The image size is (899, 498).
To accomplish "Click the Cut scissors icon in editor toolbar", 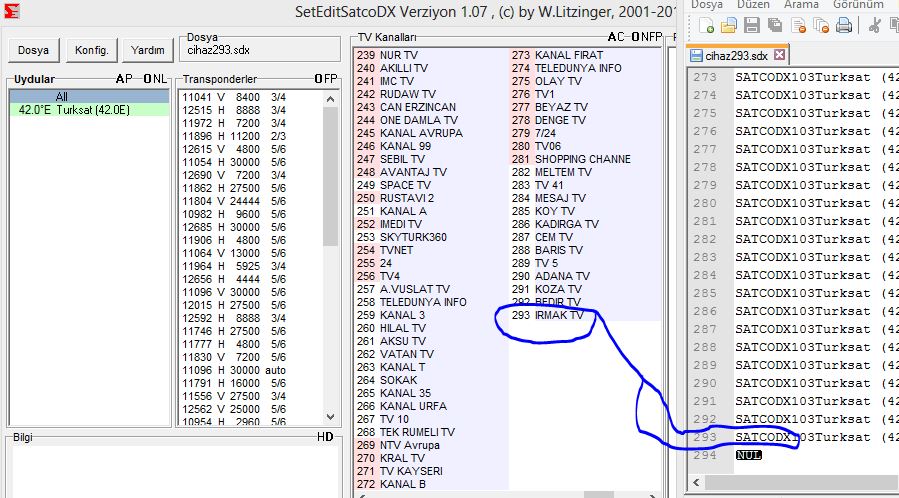I will click(x=874, y=25).
